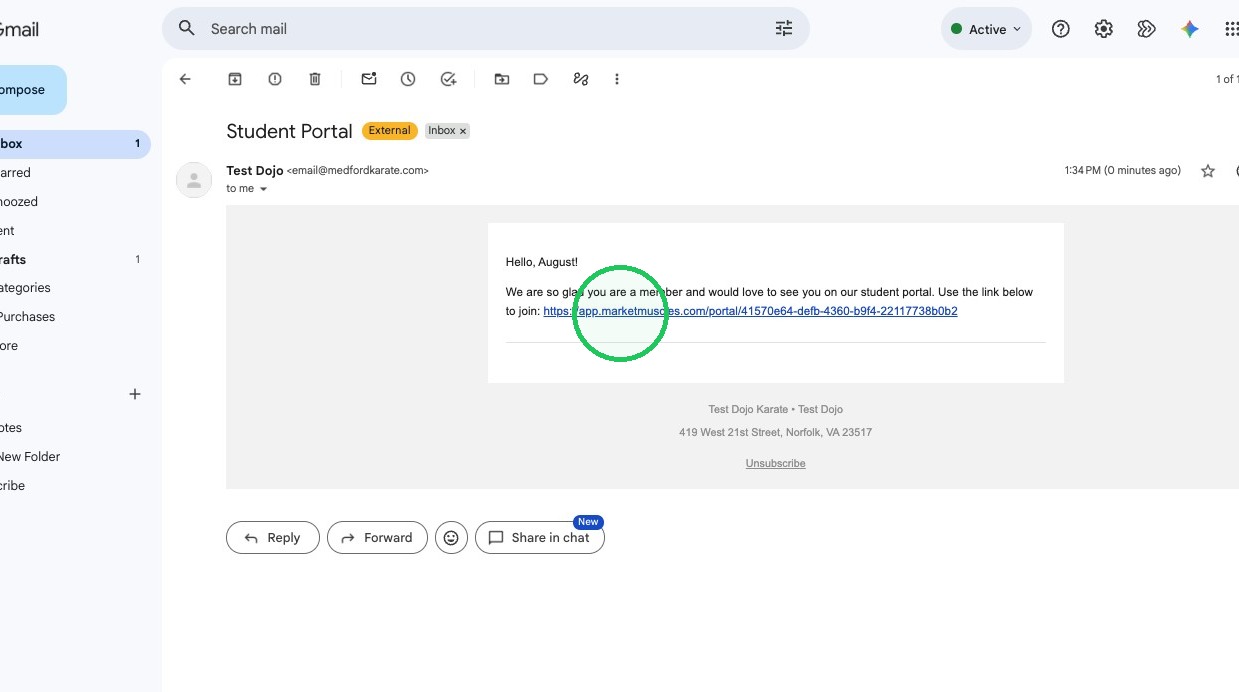The image size is (1239, 692).
Task: Star the Test Dojo email
Action: coord(1208,171)
